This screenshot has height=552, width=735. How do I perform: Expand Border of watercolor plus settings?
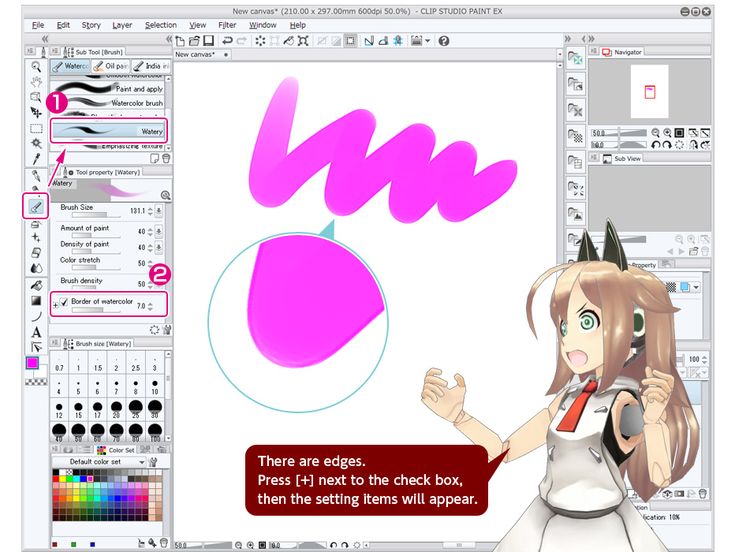click(55, 305)
